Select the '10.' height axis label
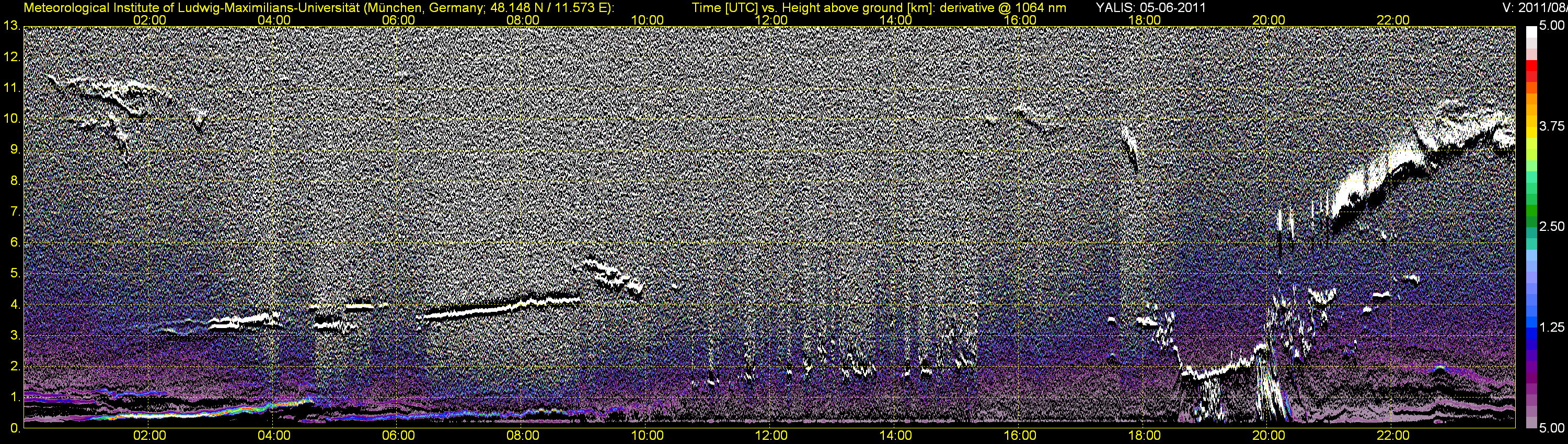This screenshot has height=444, width=1568. pos(11,119)
